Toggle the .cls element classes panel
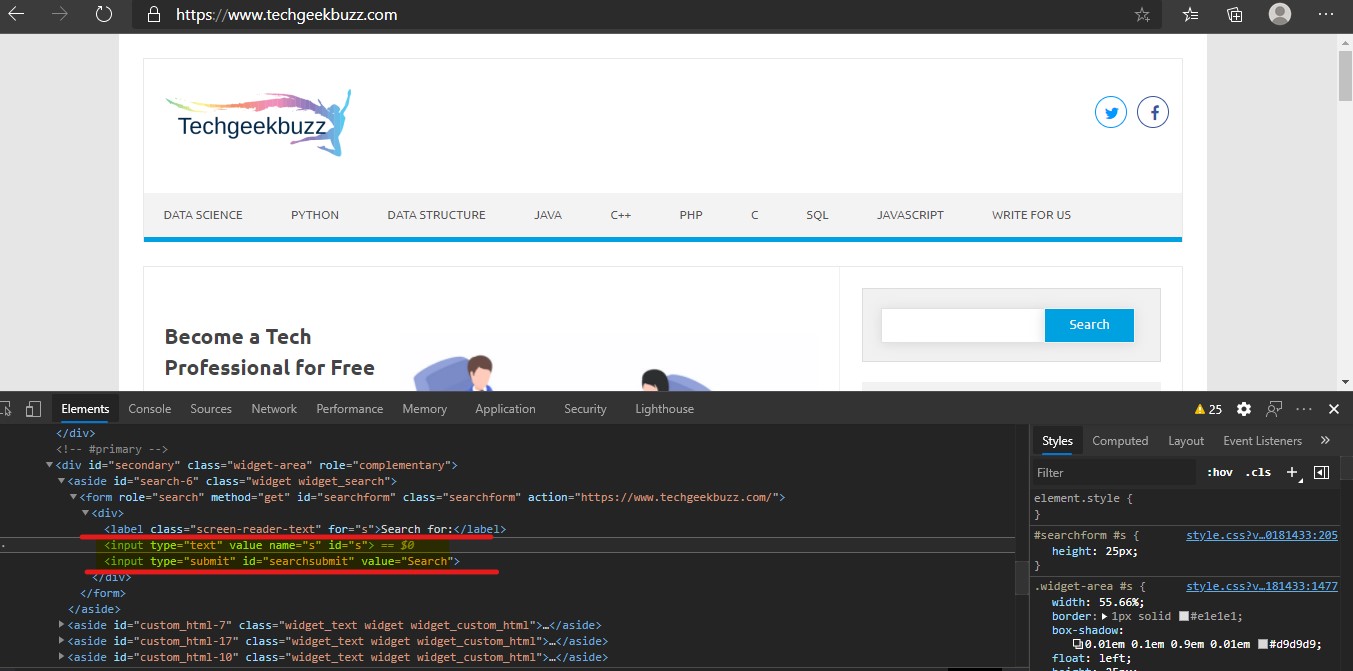The image size is (1353, 671). coord(1258,472)
